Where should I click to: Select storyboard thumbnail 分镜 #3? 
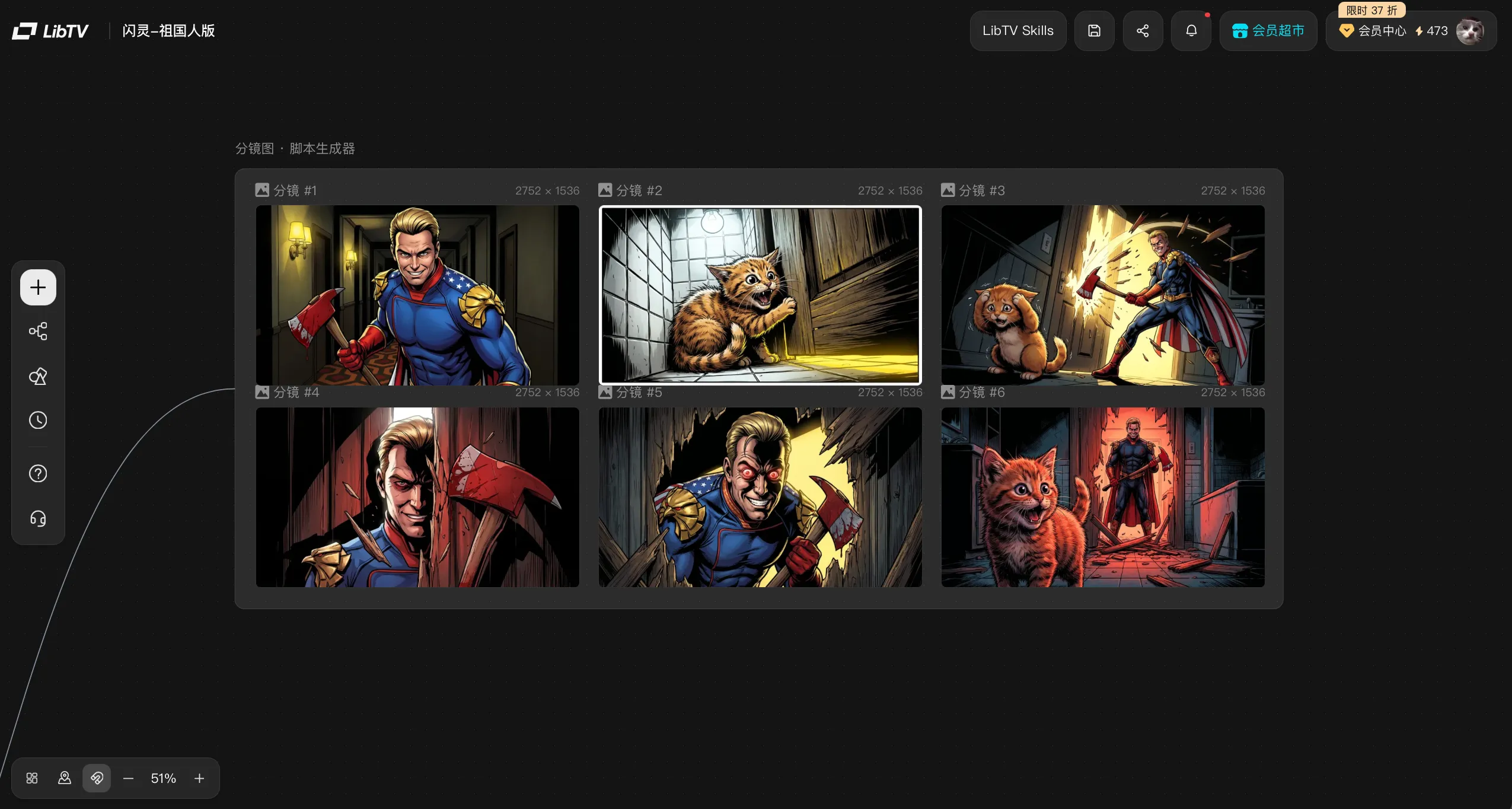(1103, 295)
